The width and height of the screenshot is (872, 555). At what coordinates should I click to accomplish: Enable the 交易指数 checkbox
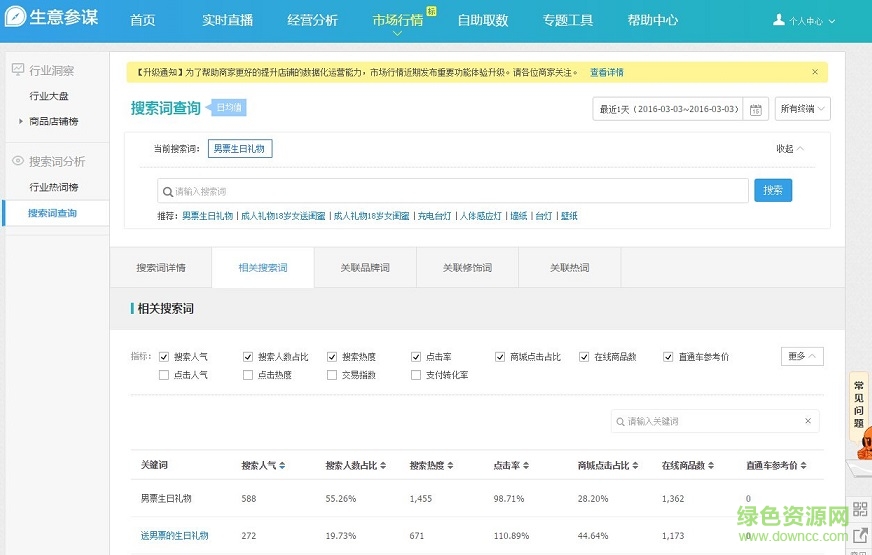332,375
